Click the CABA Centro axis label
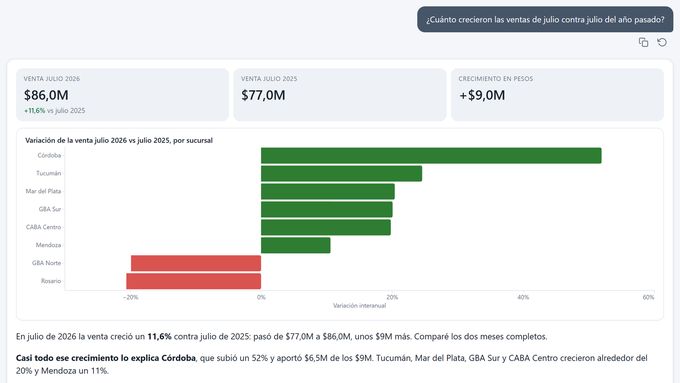This screenshot has height=383, width=680. tap(43, 227)
